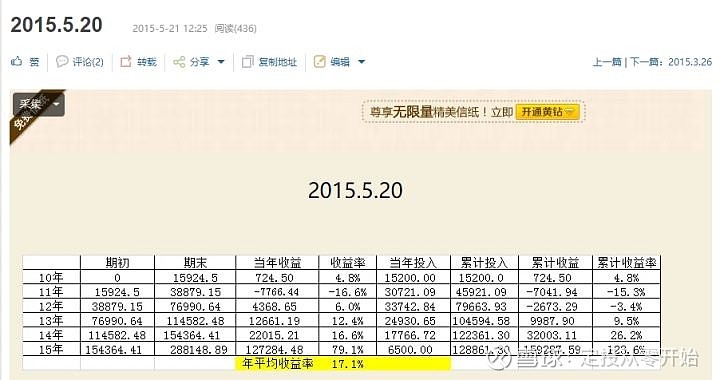Click 复制地址 copy address link
720x380 pixels.
(278, 61)
